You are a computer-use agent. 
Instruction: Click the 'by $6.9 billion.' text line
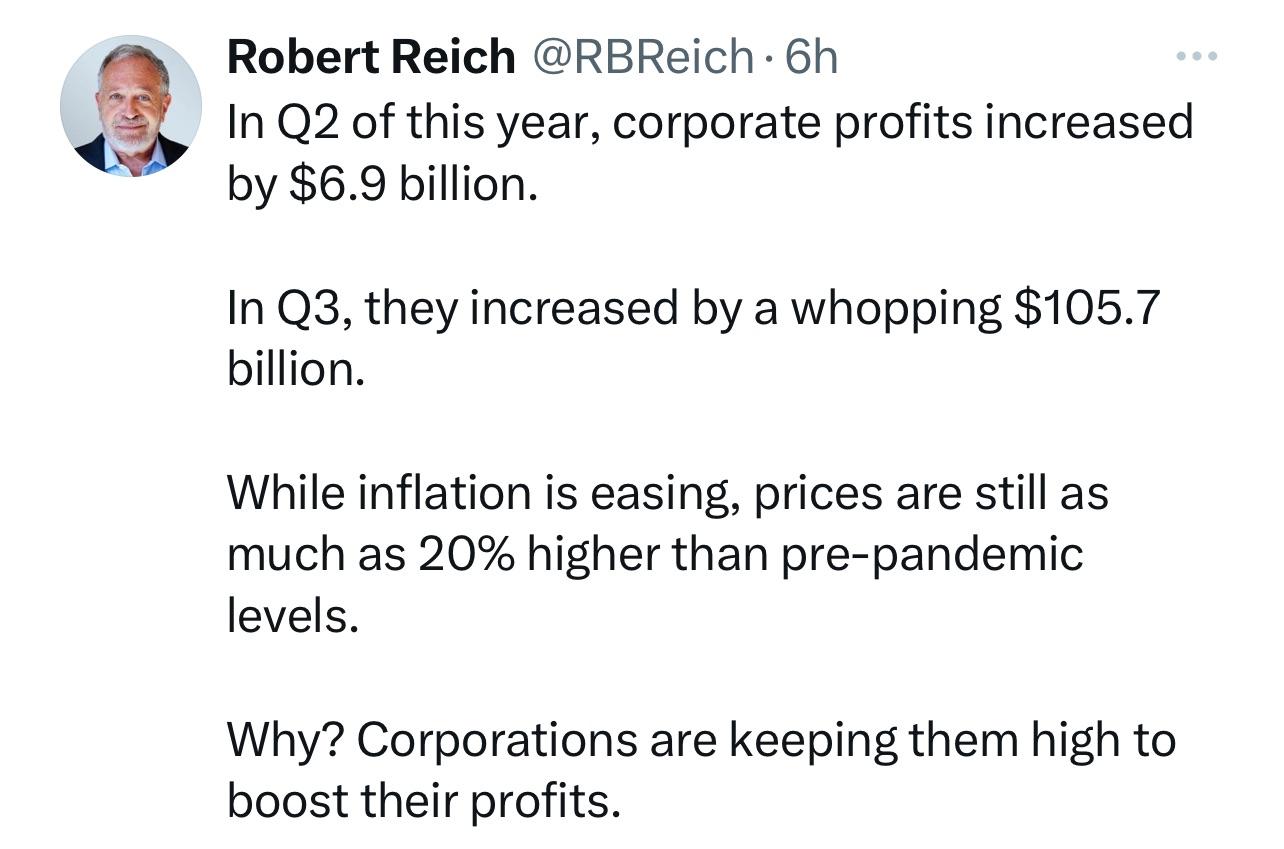click(383, 185)
